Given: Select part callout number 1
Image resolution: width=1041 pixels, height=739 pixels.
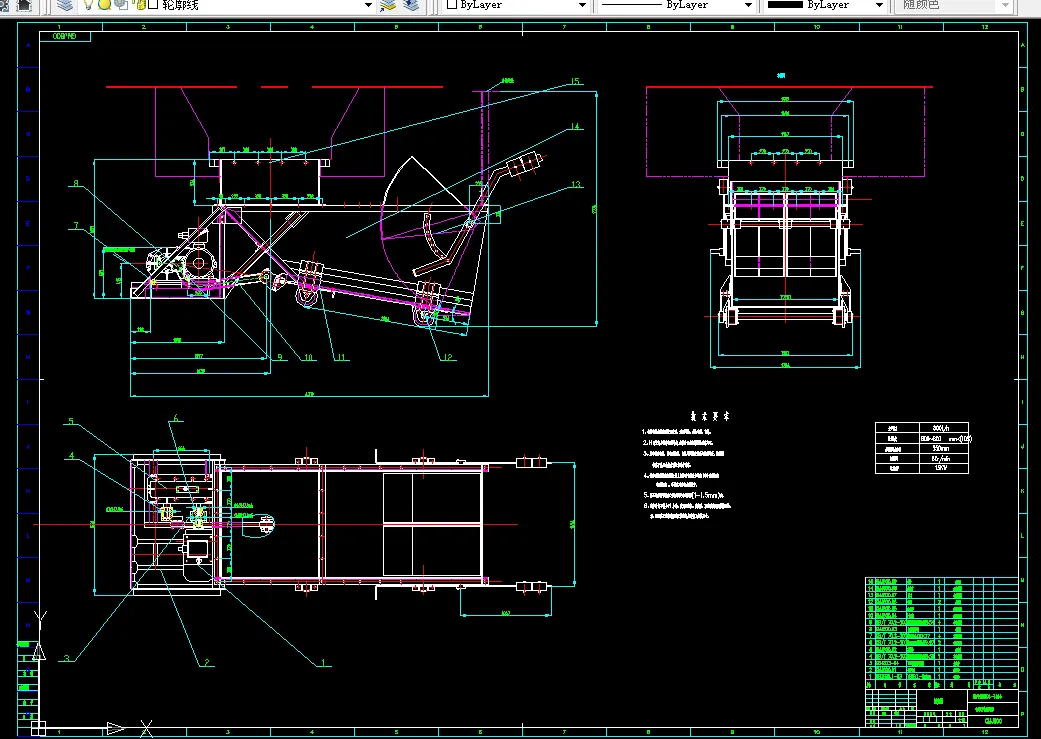Looking at the screenshot, I should [323, 662].
